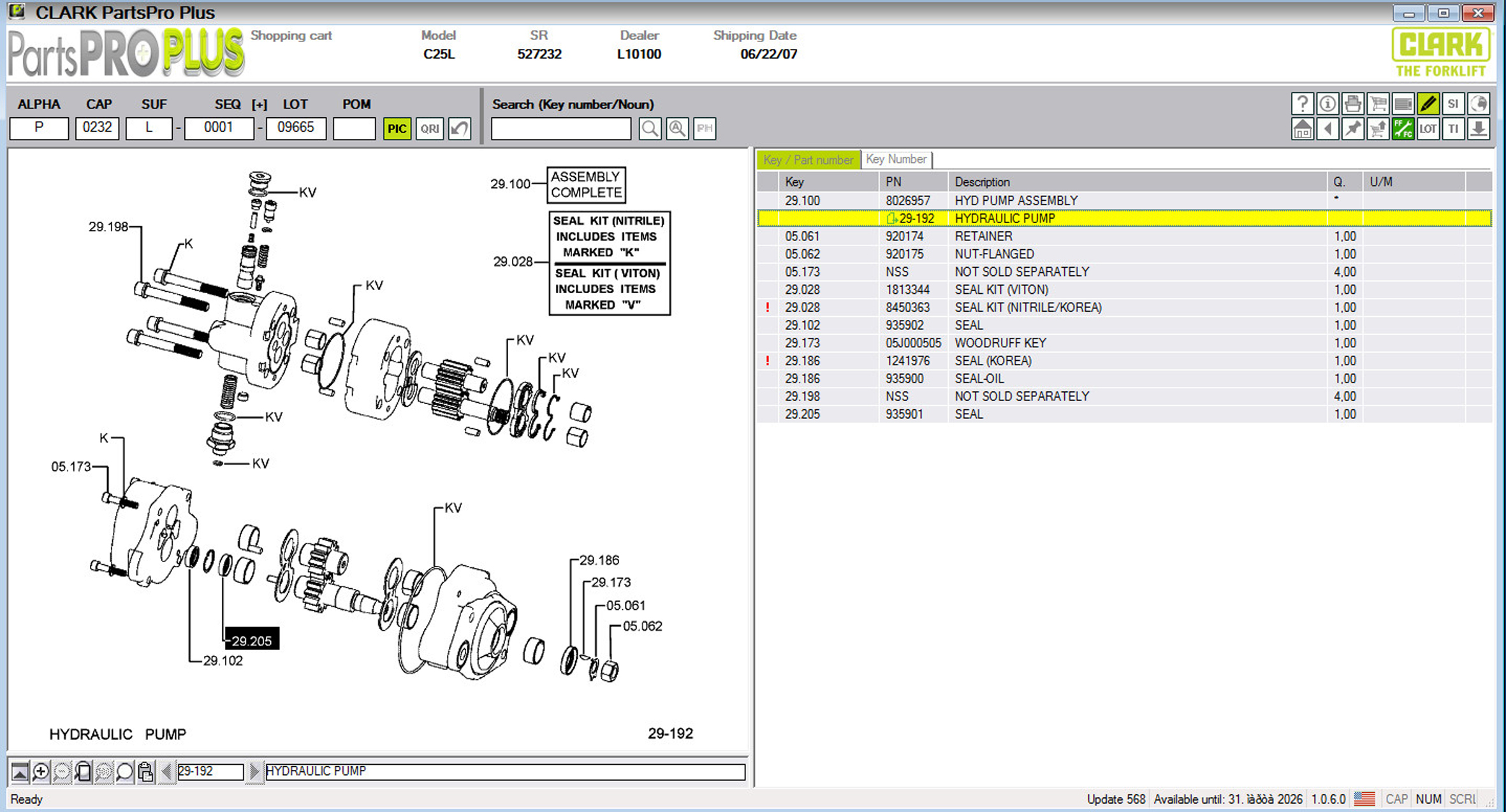Toggle the highlighted pencil edit button
The image size is (1506, 812).
tap(1428, 103)
